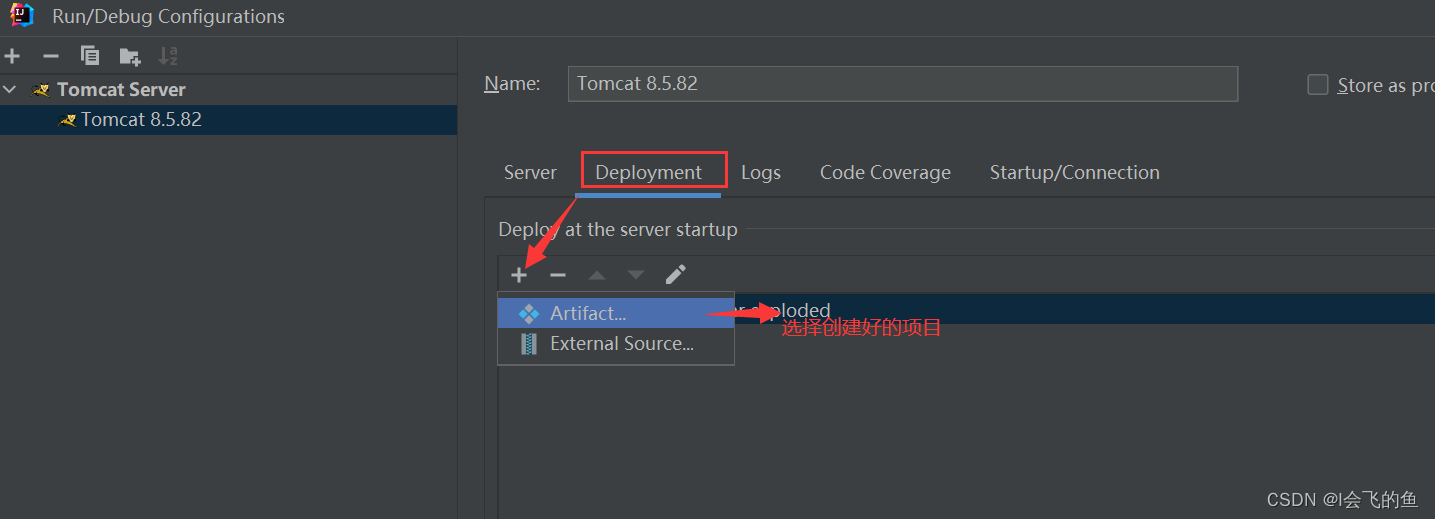
Task: Move configuration into a new folder
Action: (x=129, y=56)
